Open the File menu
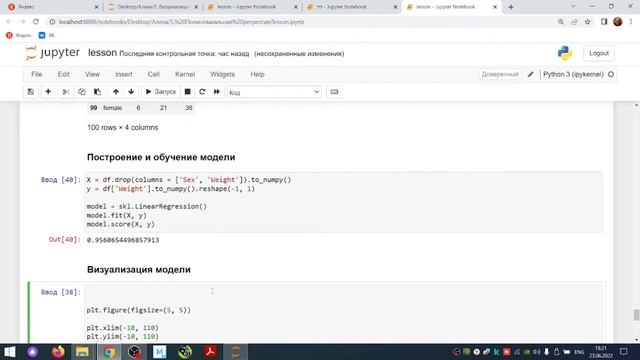The width and height of the screenshot is (640, 360). [37, 74]
